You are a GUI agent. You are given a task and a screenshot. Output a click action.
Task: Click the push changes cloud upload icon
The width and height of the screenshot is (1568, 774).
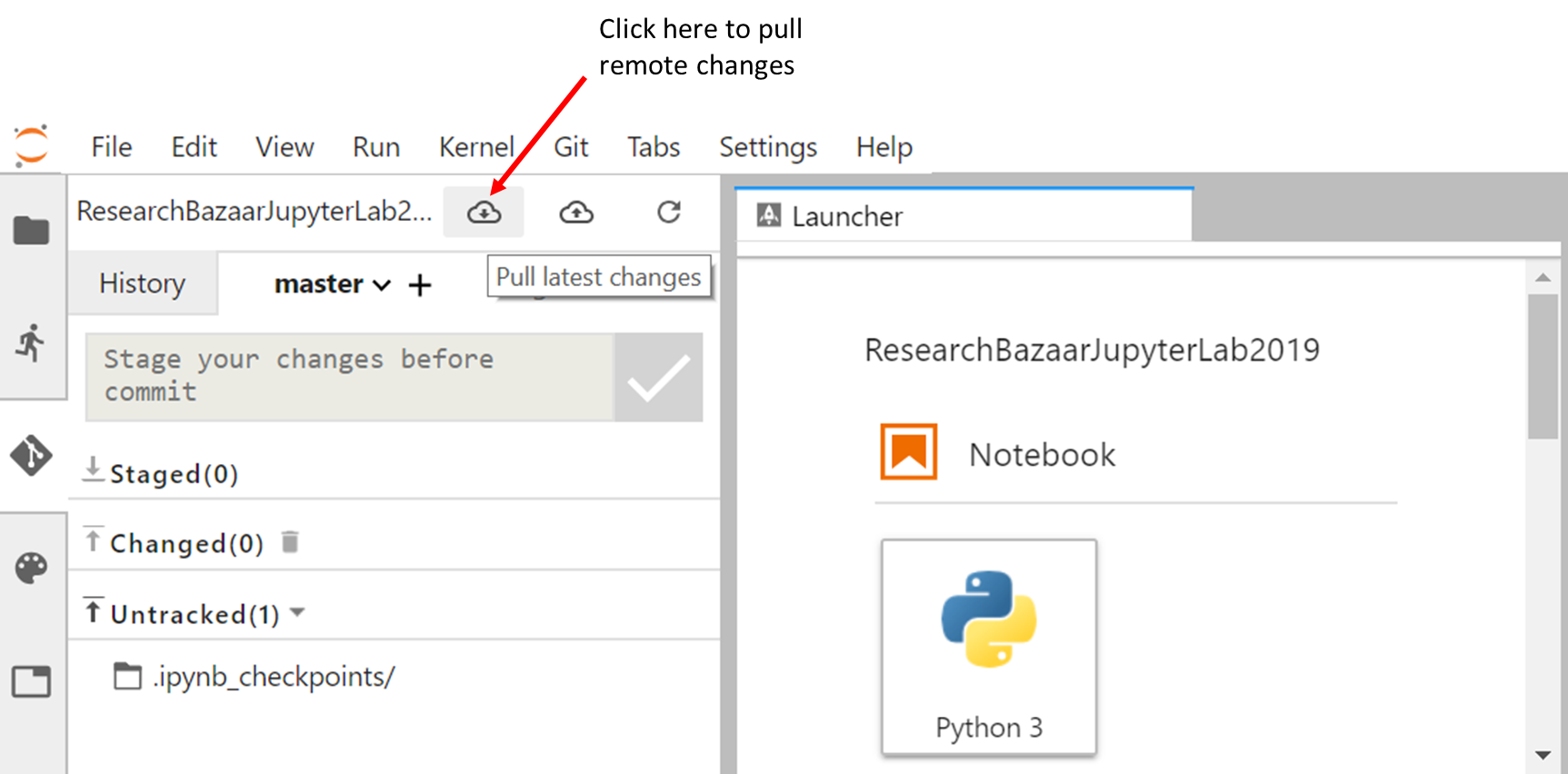(x=576, y=213)
